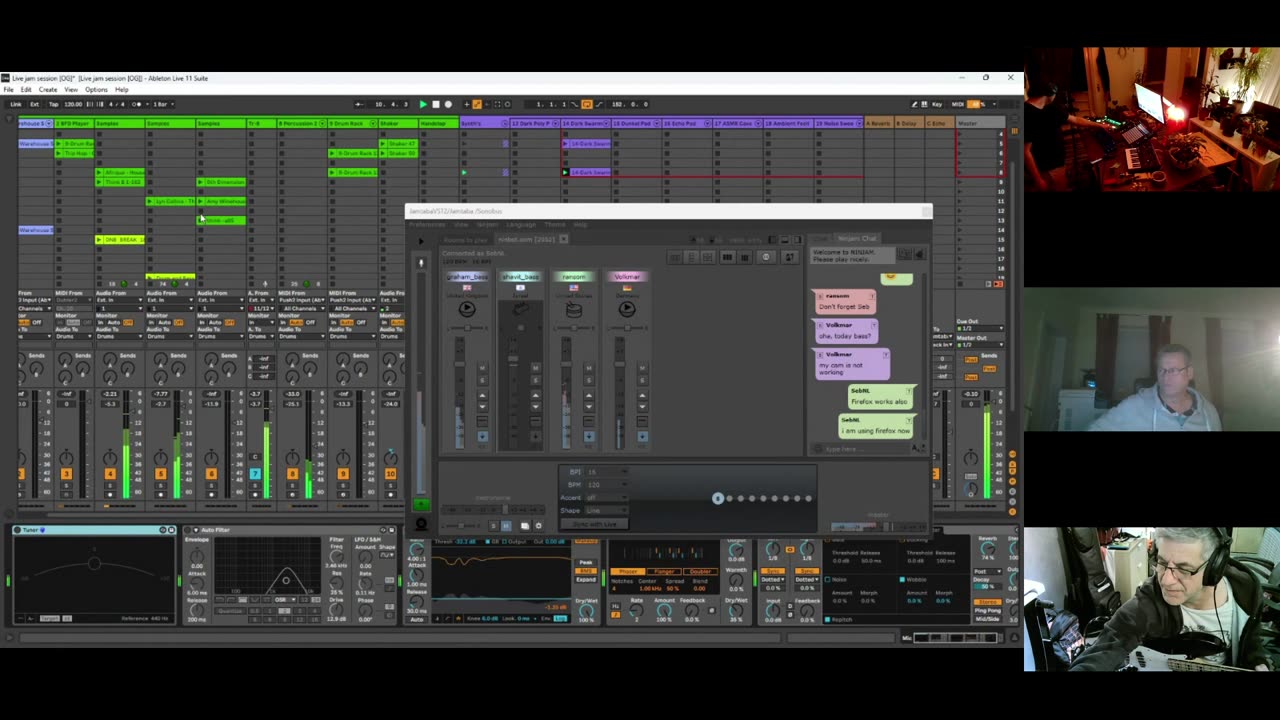1280x720 pixels.
Task: Arm the Ableton arrangement record button
Action: (447, 104)
